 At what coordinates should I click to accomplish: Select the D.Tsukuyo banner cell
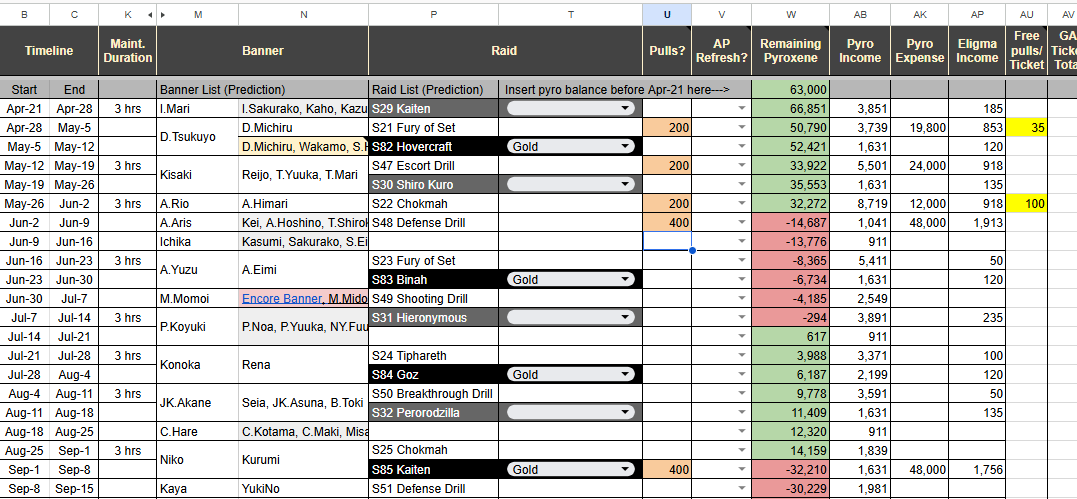198,137
